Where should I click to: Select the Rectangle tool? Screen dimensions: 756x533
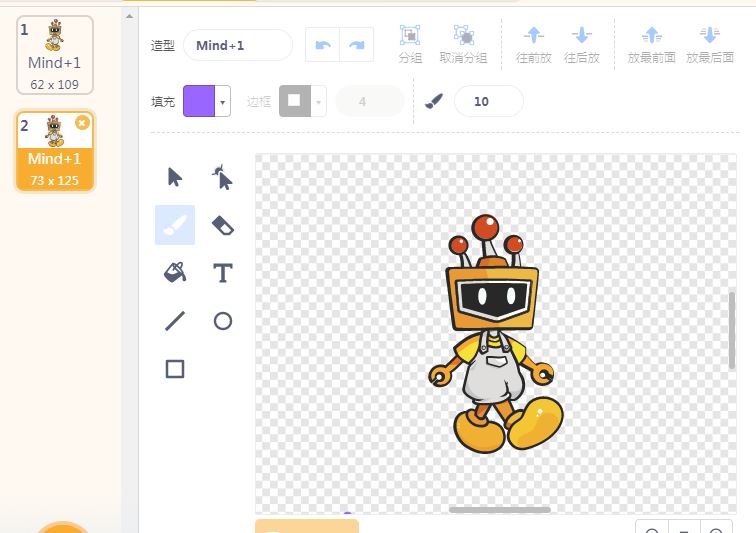tap(175, 369)
